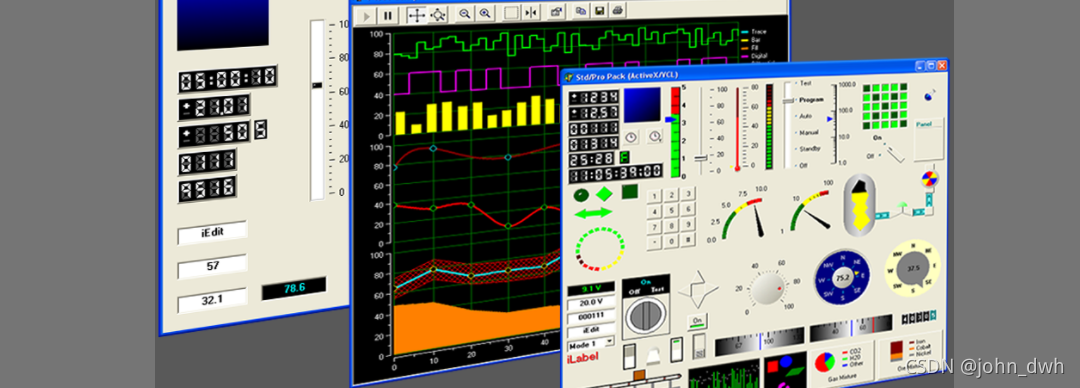Click the Panel box
Image resolution: width=1080 pixels, height=388 pixels.
coord(928,139)
